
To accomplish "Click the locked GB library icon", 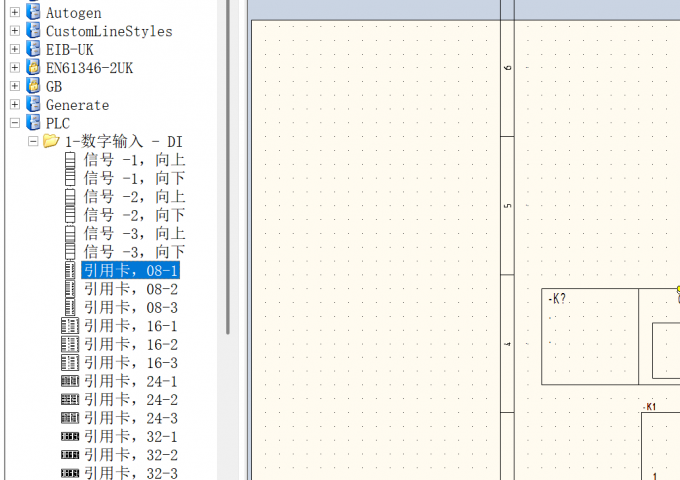I will pyautogui.click(x=33, y=86).
